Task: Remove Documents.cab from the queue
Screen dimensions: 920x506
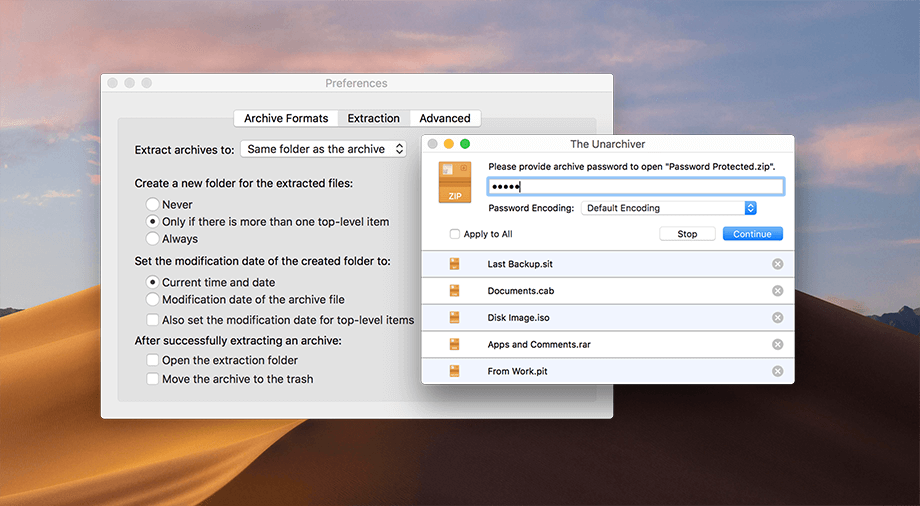Action: tap(777, 291)
